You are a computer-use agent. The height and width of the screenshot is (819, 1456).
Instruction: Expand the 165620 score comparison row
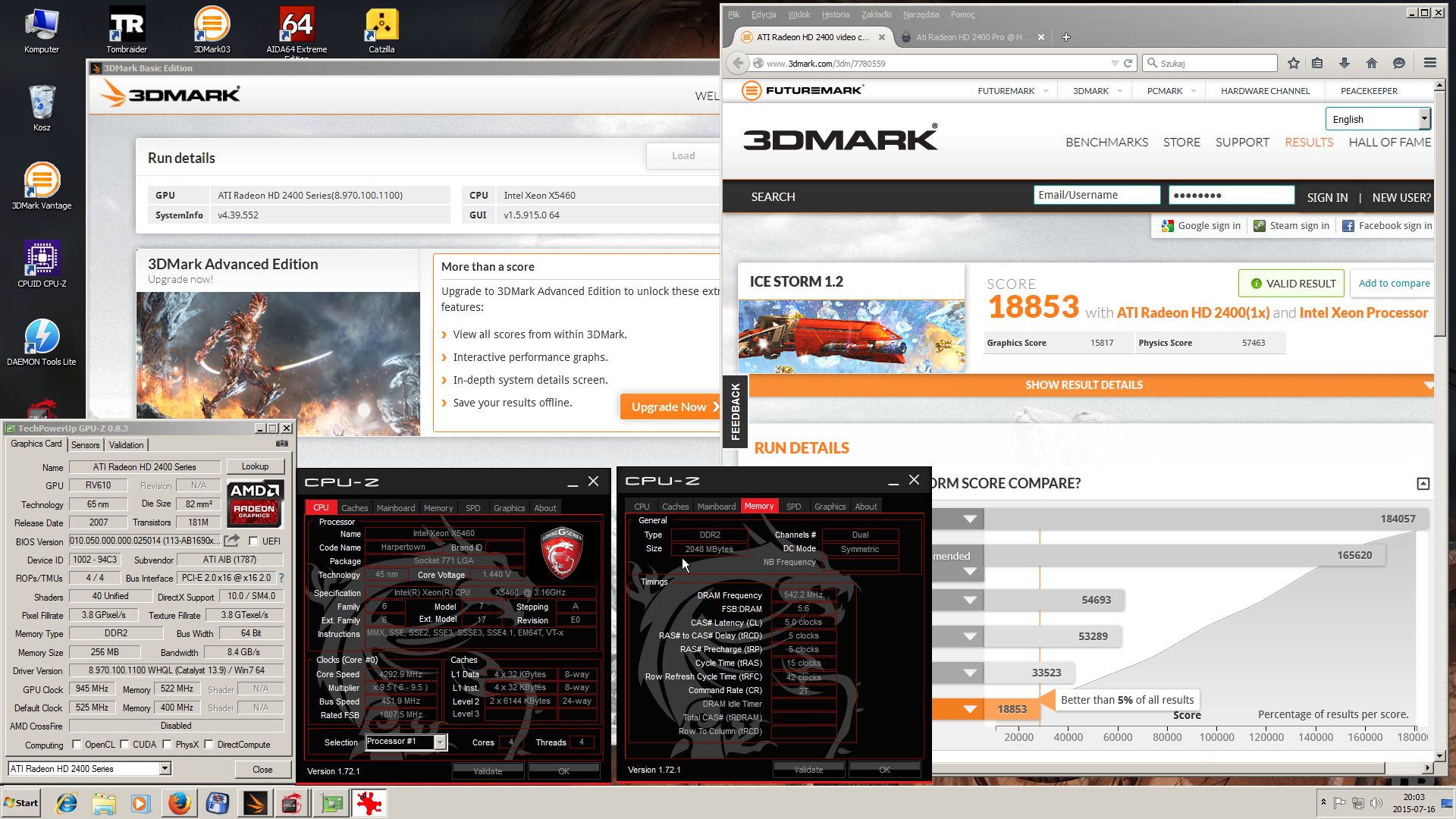970,571
